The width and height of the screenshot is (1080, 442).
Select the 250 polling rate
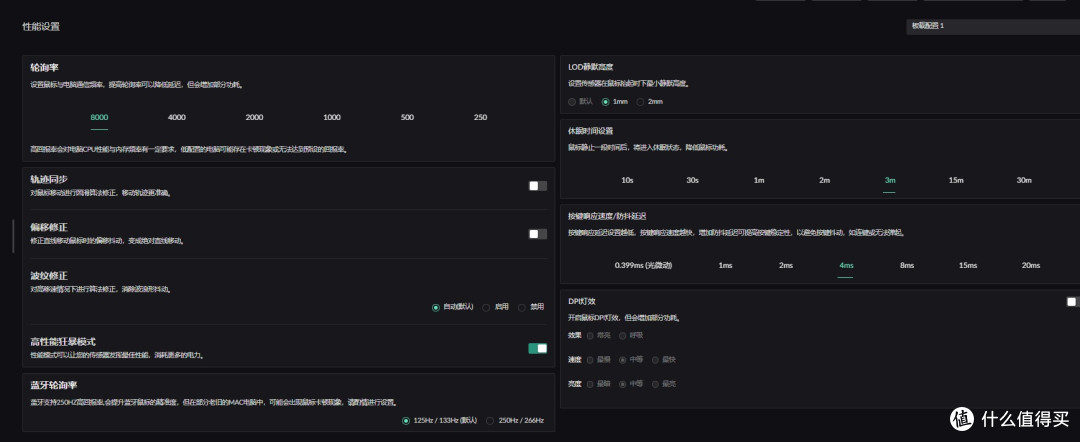coord(481,117)
